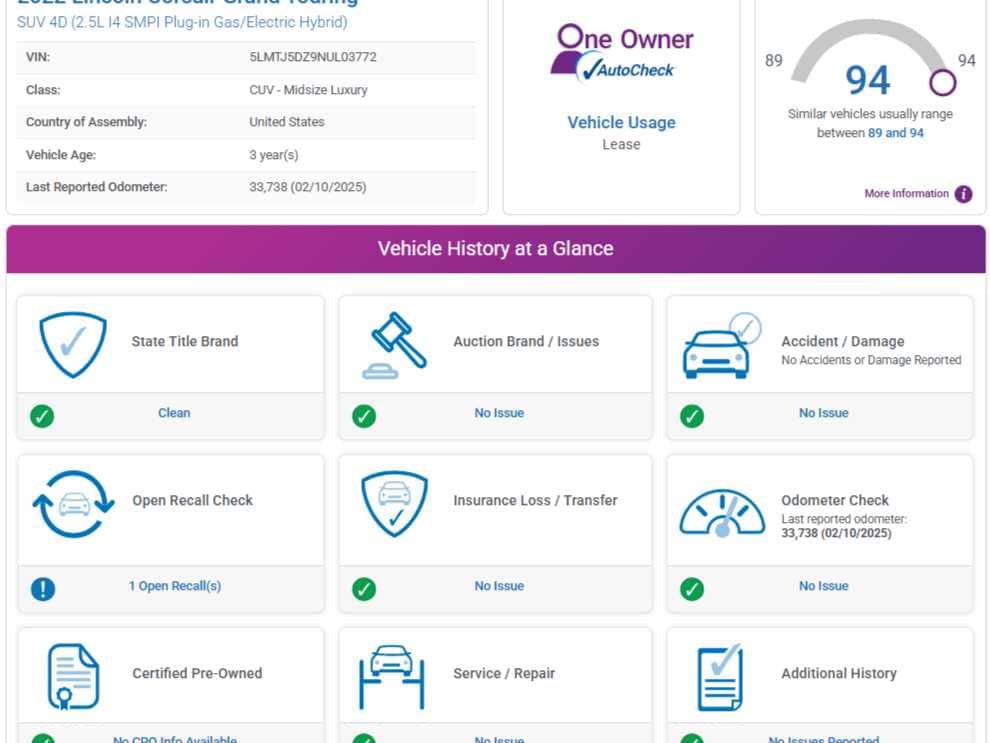Image resolution: width=990 pixels, height=743 pixels.
Task: Click the Auction Brand / Issues label
Action: coord(526,342)
